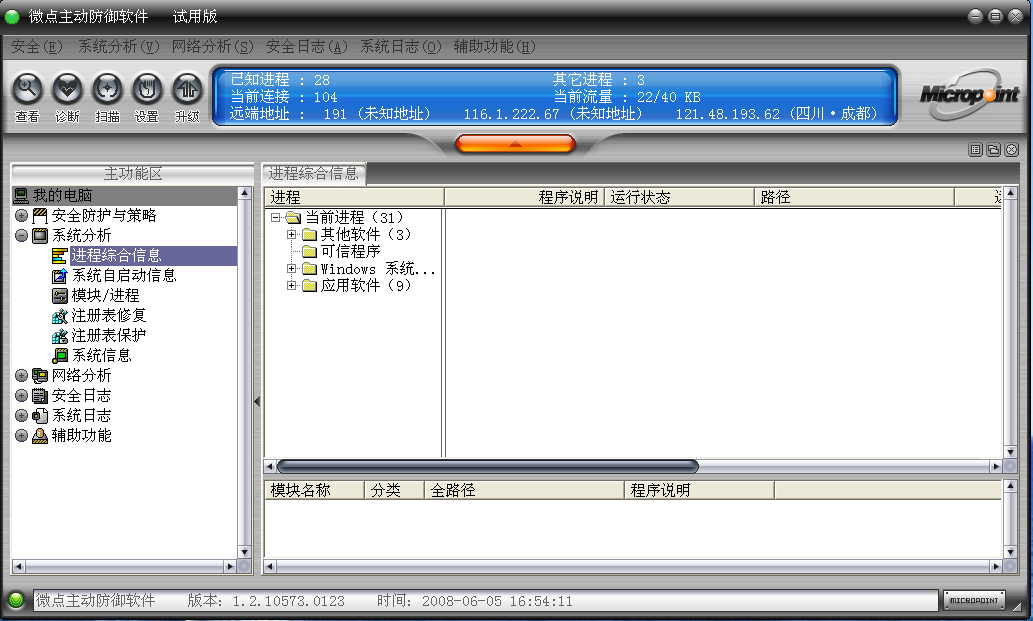Screen dimensions: 1033x621
Task: Open the 系统分析(V) menu
Action: pos(119,47)
